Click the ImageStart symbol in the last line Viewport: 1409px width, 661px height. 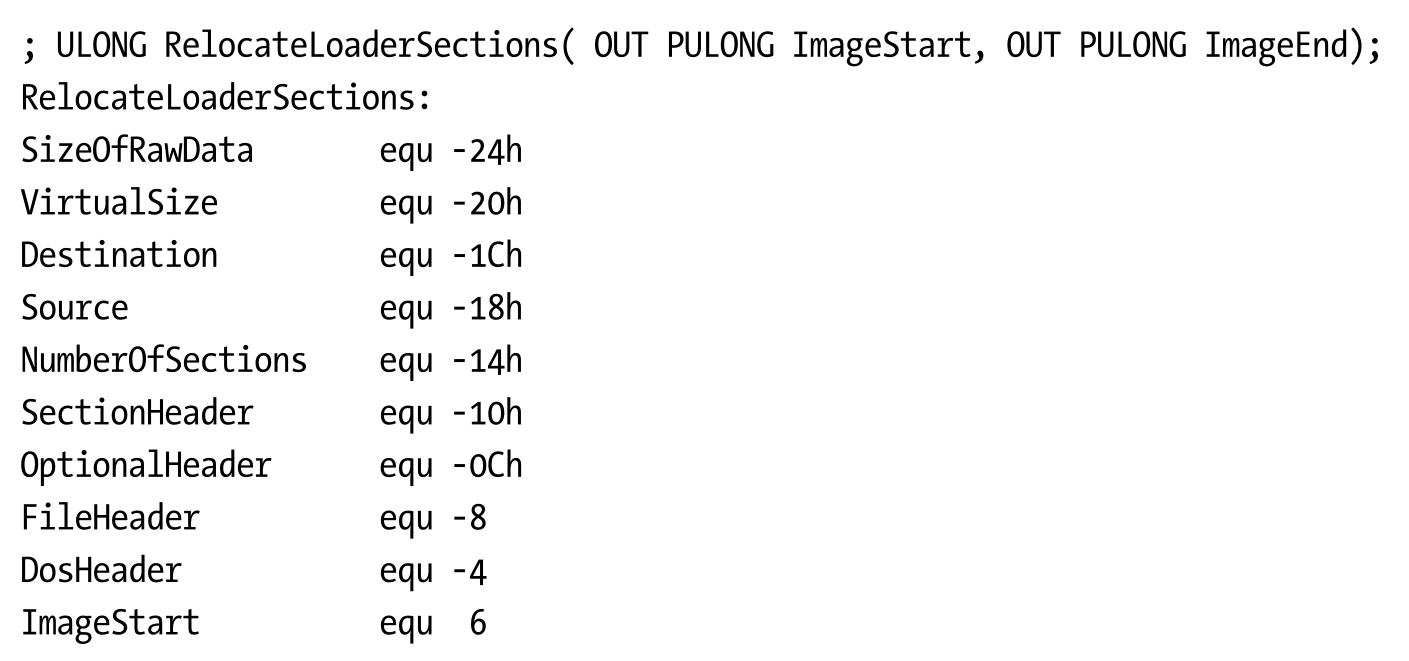point(110,621)
